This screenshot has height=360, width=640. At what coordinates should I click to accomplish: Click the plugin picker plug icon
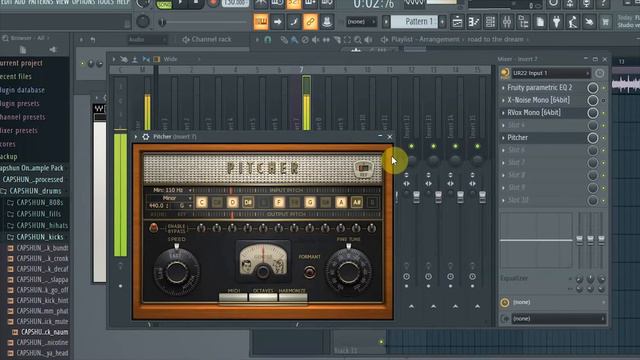(556, 22)
